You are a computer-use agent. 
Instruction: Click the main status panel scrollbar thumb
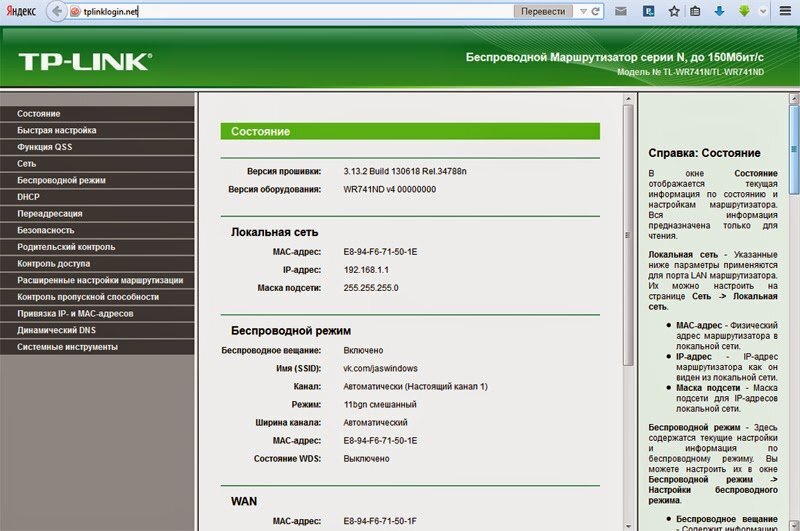point(628,235)
